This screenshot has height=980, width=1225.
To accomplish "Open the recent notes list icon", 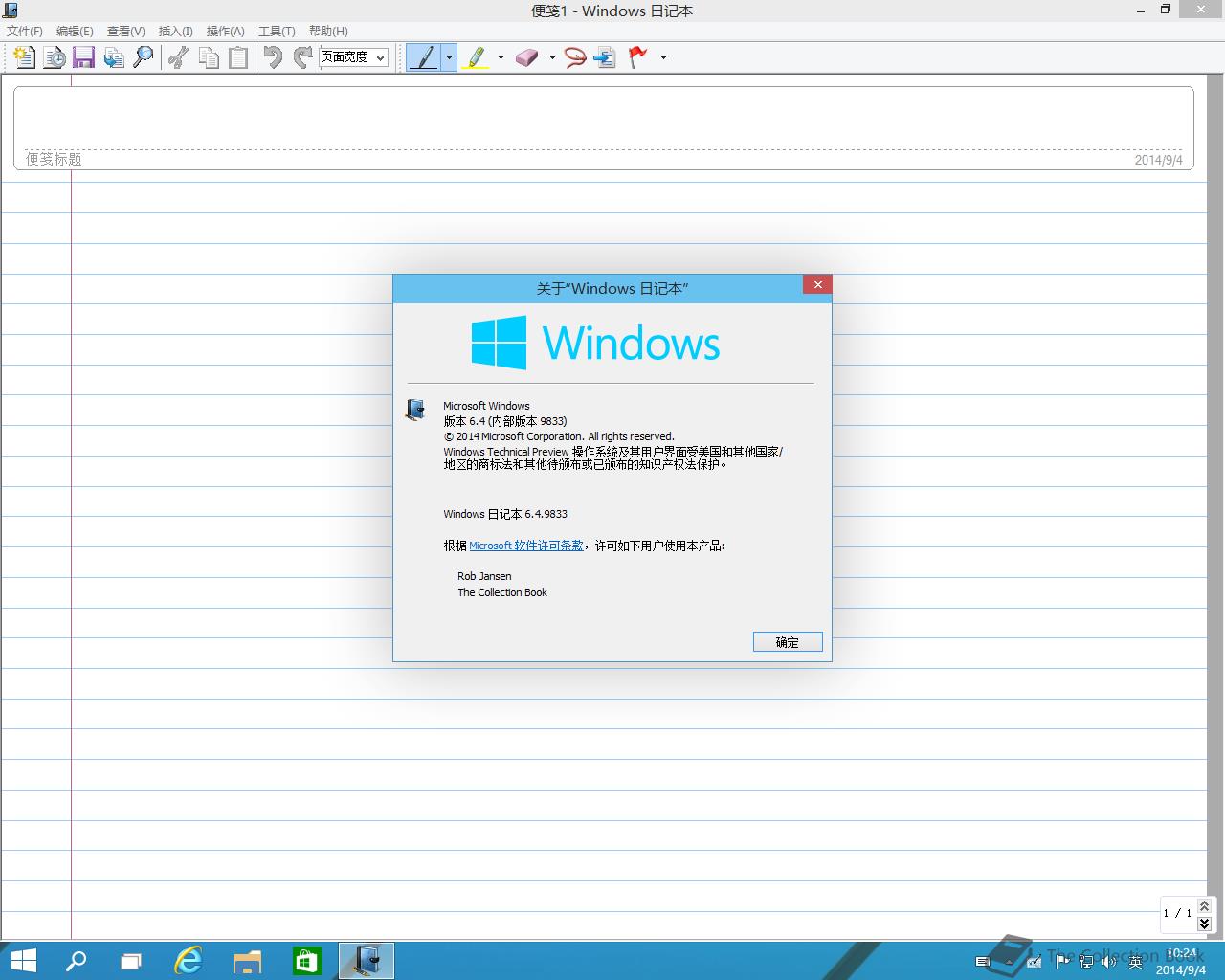I will (55, 57).
